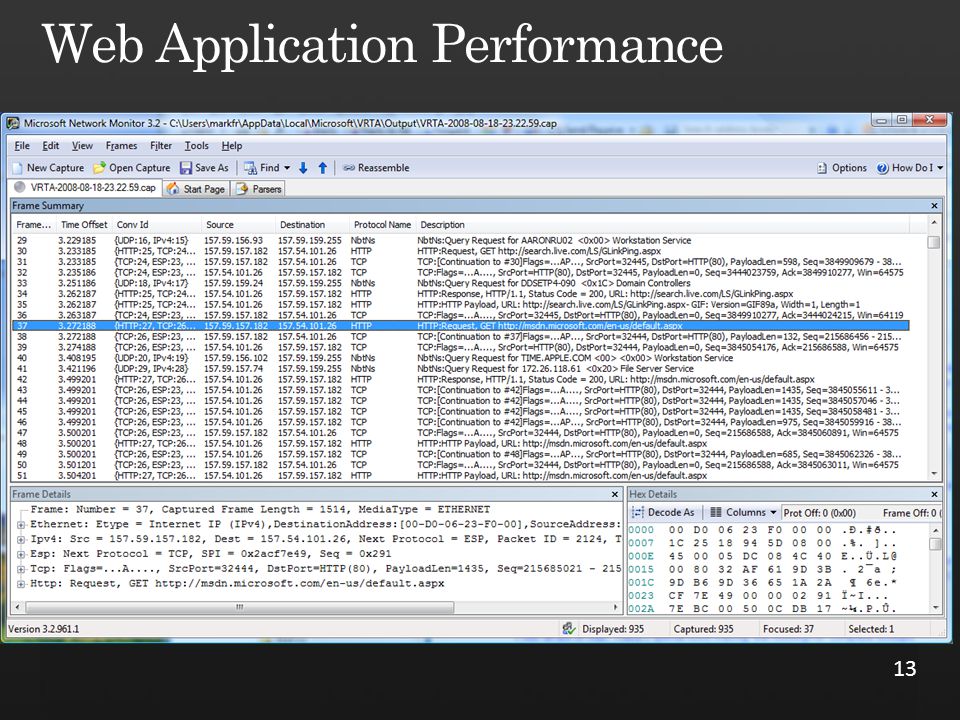
Task: Click Captured: 935 in status bar
Action: tap(703, 629)
